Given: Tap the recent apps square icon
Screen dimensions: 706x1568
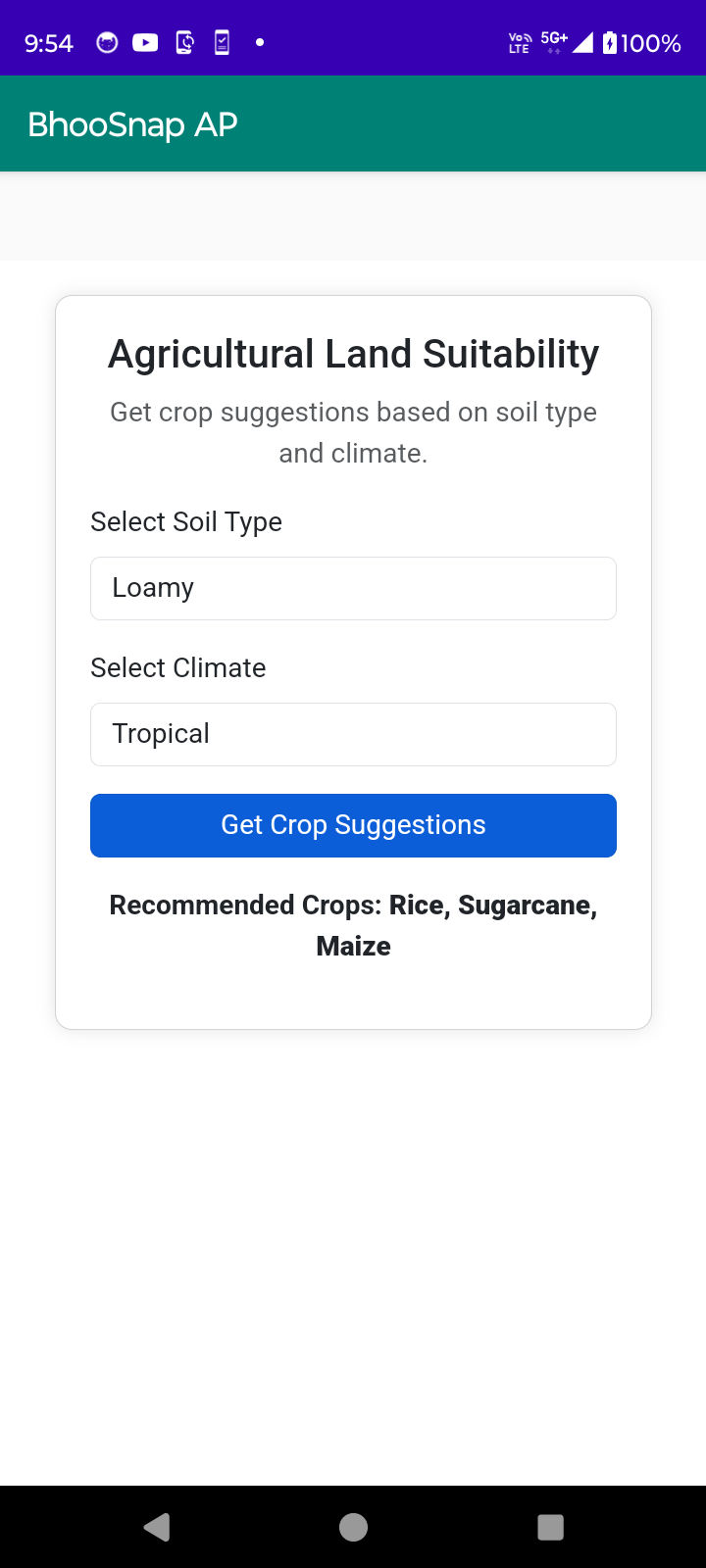Looking at the screenshot, I should coord(550,1527).
